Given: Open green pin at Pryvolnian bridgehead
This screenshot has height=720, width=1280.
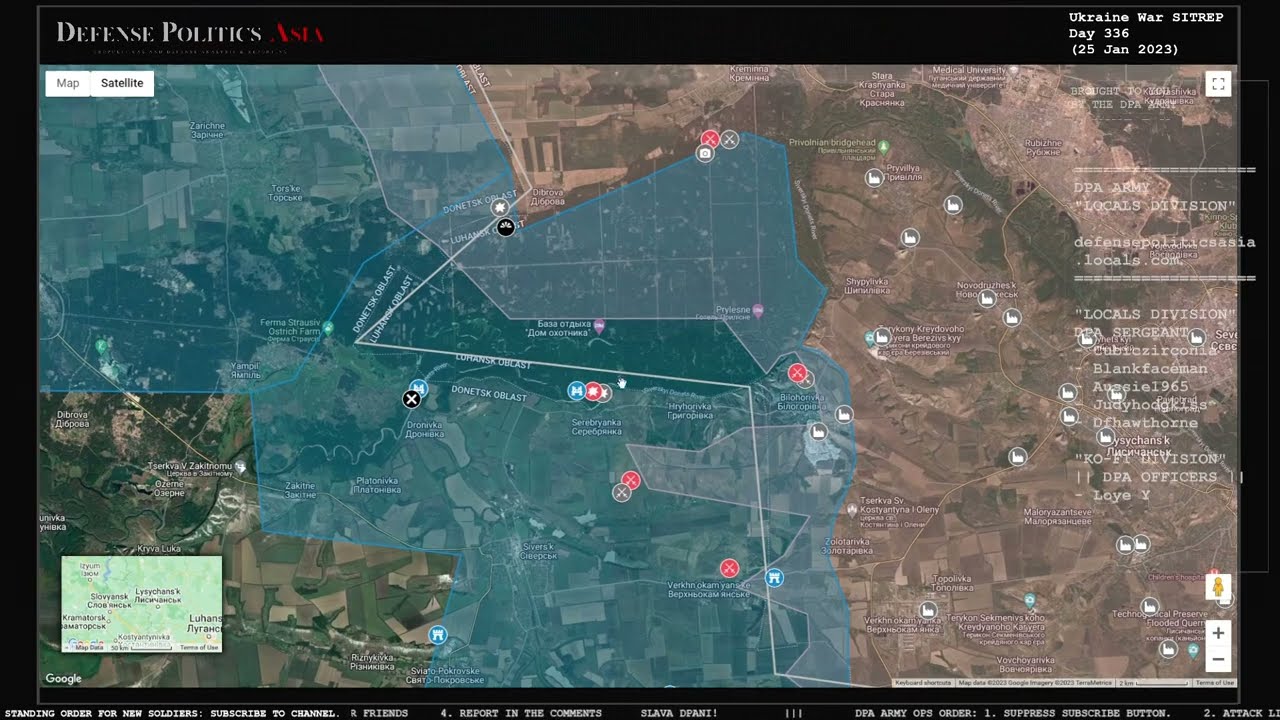Looking at the screenshot, I should pyautogui.click(x=883, y=147).
